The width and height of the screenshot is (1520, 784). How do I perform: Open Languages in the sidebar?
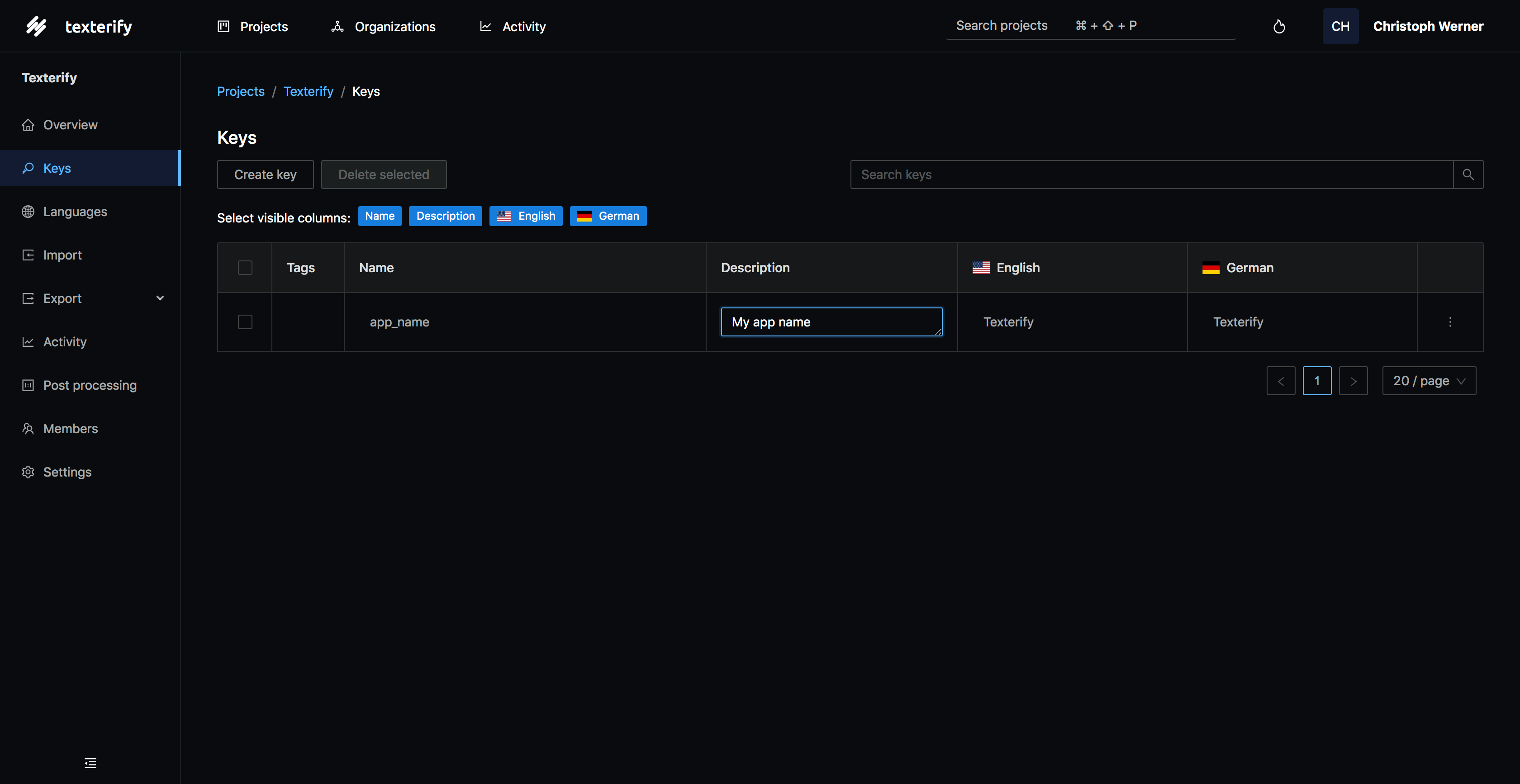click(x=75, y=212)
